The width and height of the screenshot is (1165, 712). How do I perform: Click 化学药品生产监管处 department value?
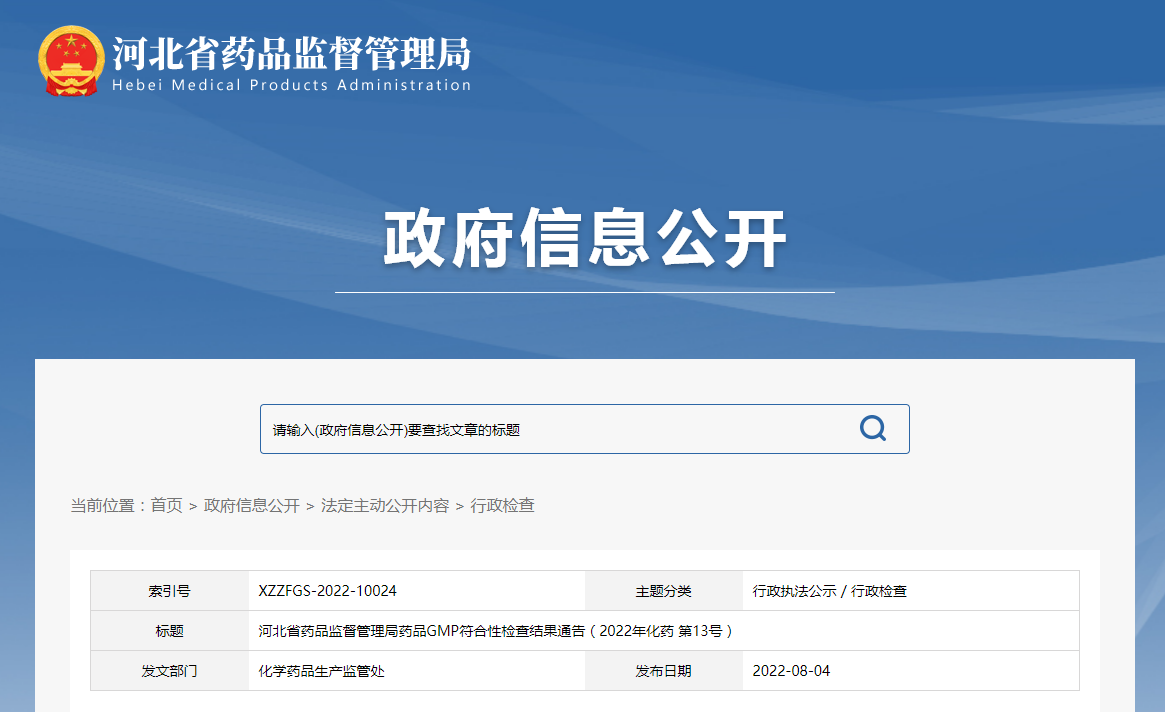point(322,671)
